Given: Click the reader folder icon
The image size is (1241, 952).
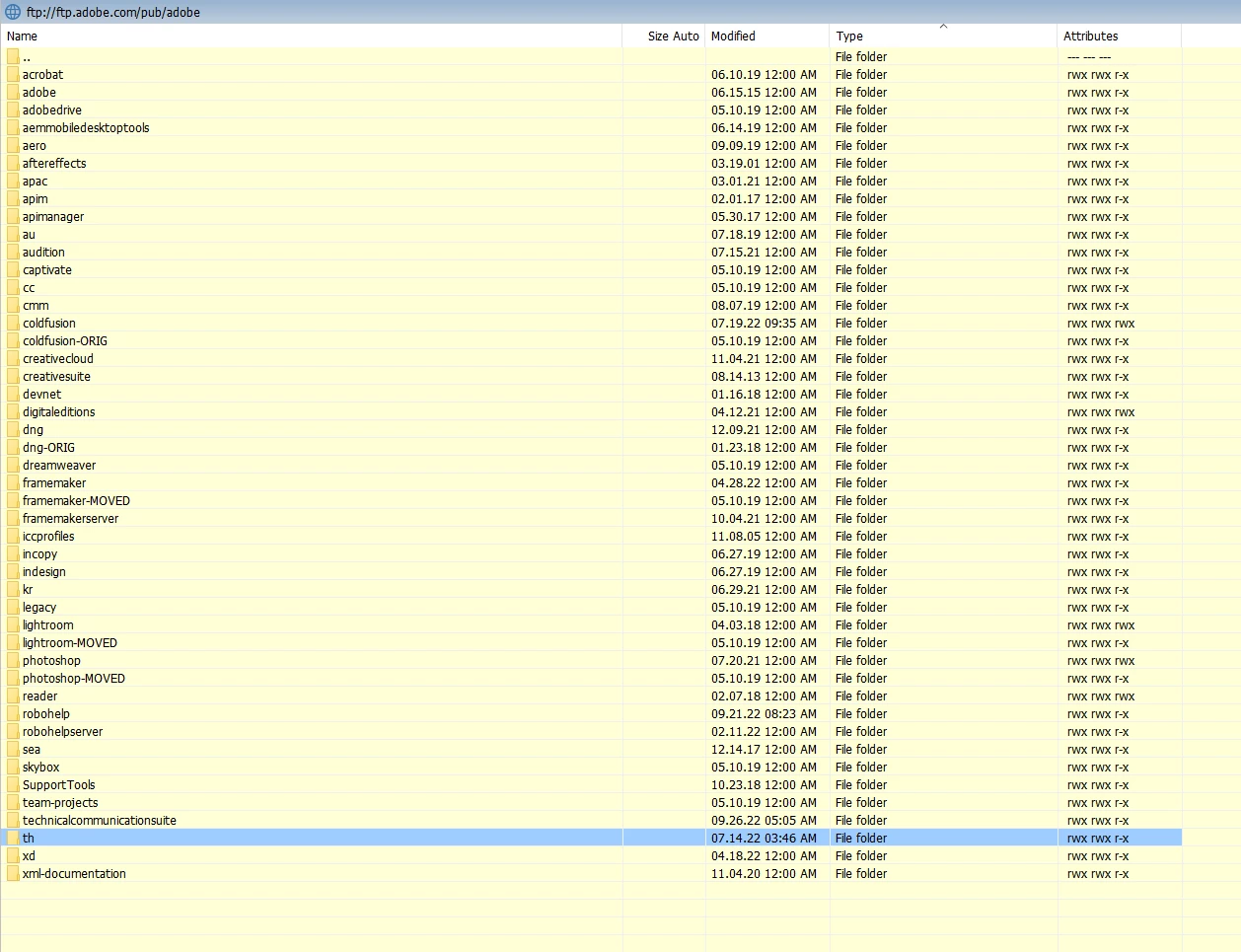Looking at the screenshot, I should click(13, 696).
